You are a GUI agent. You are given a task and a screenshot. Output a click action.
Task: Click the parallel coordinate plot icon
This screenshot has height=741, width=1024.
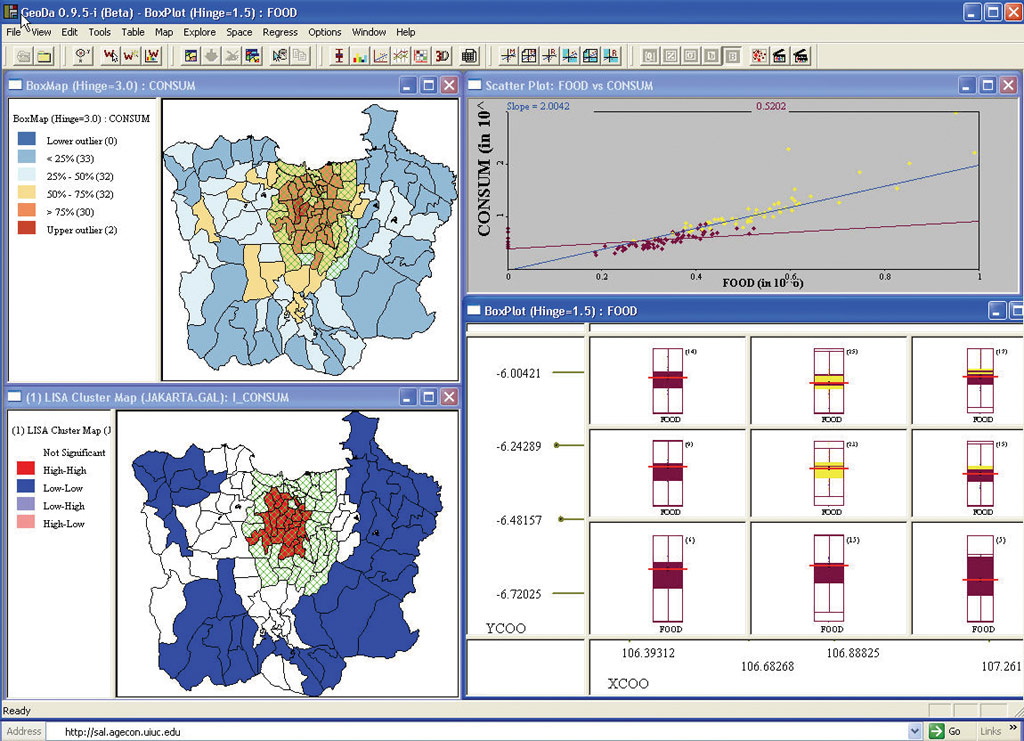coord(401,56)
